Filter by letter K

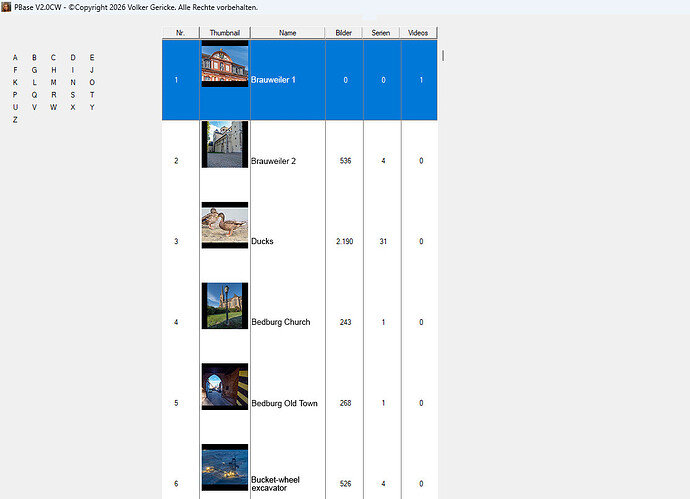(x=15, y=82)
